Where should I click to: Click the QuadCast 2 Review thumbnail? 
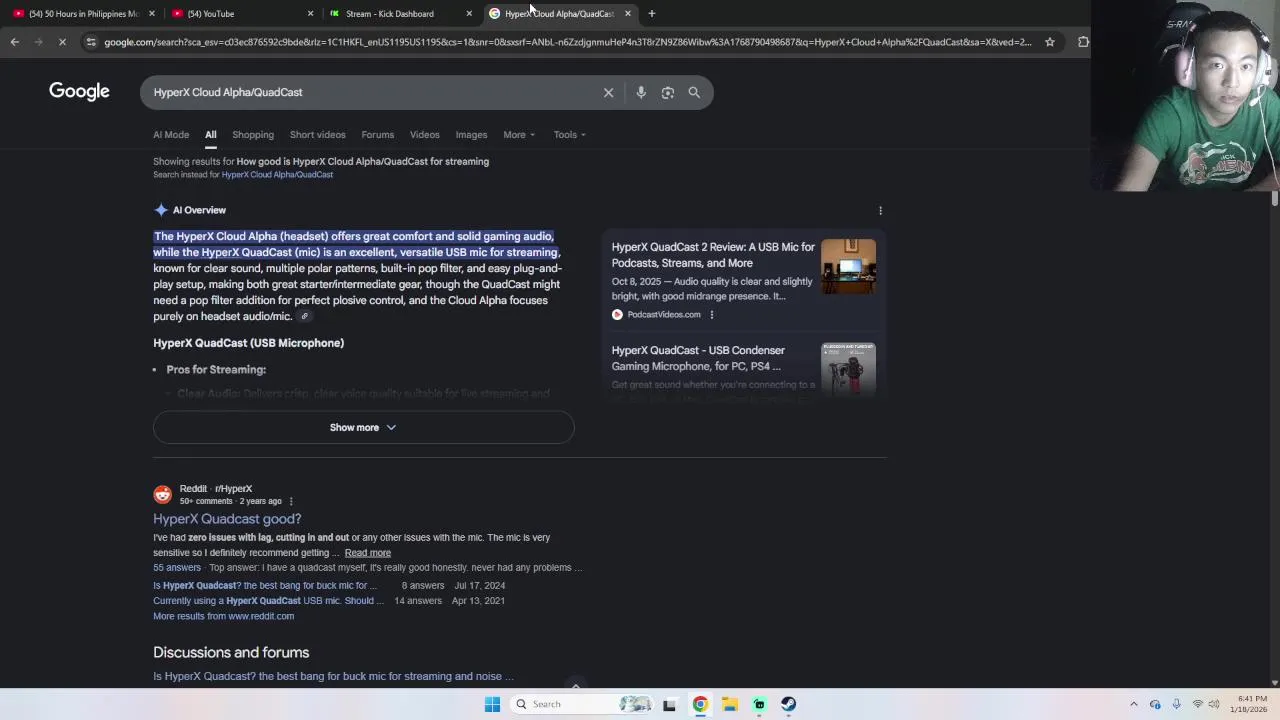[848, 266]
